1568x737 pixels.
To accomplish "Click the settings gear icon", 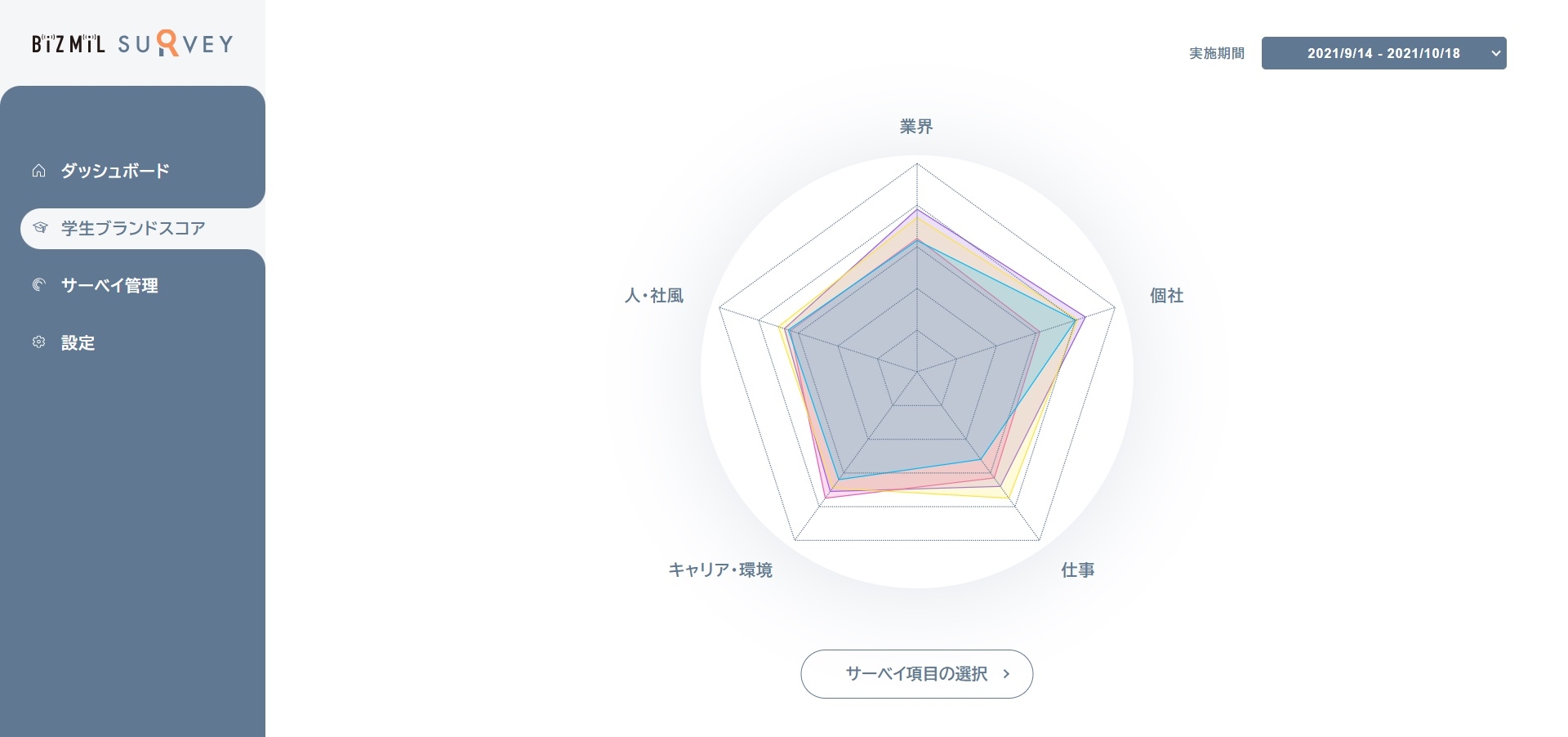I will point(38,342).
